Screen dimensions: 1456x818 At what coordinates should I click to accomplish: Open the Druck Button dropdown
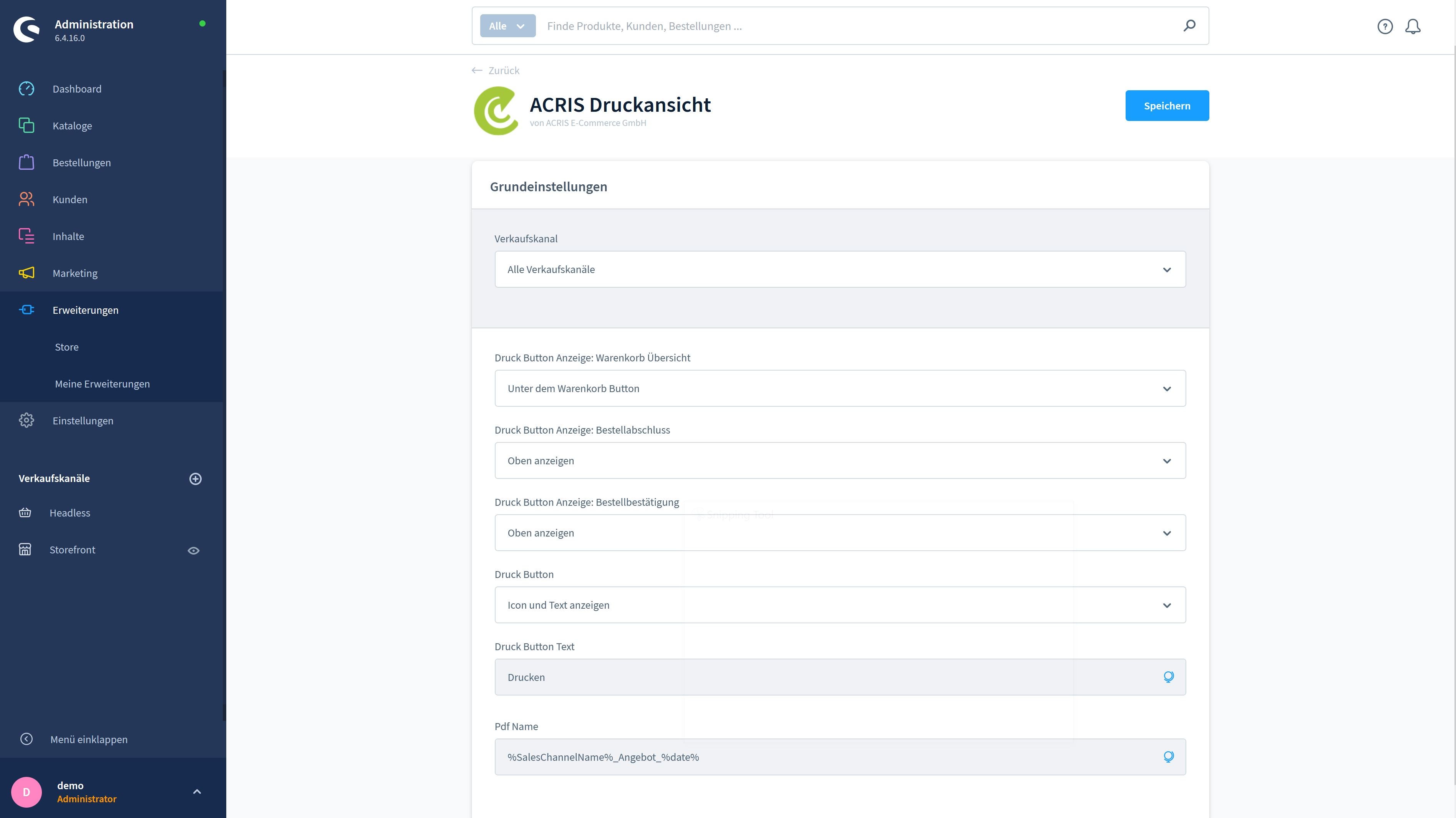pyautogui.click(x=840, y=605)
